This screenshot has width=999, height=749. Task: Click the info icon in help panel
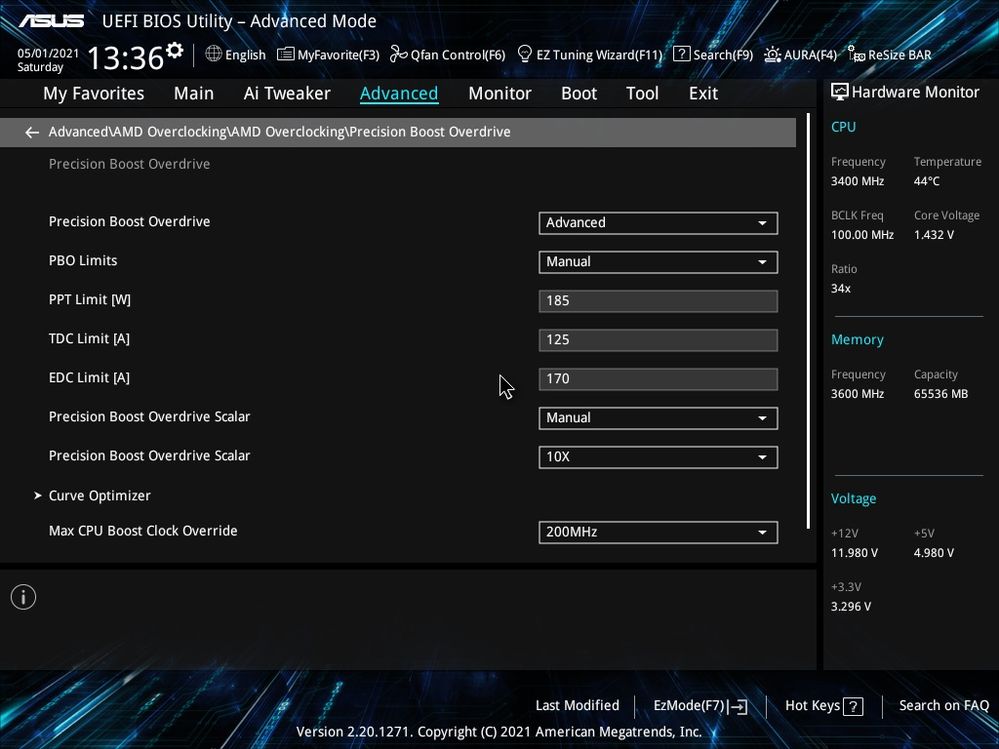click(24, 597)
